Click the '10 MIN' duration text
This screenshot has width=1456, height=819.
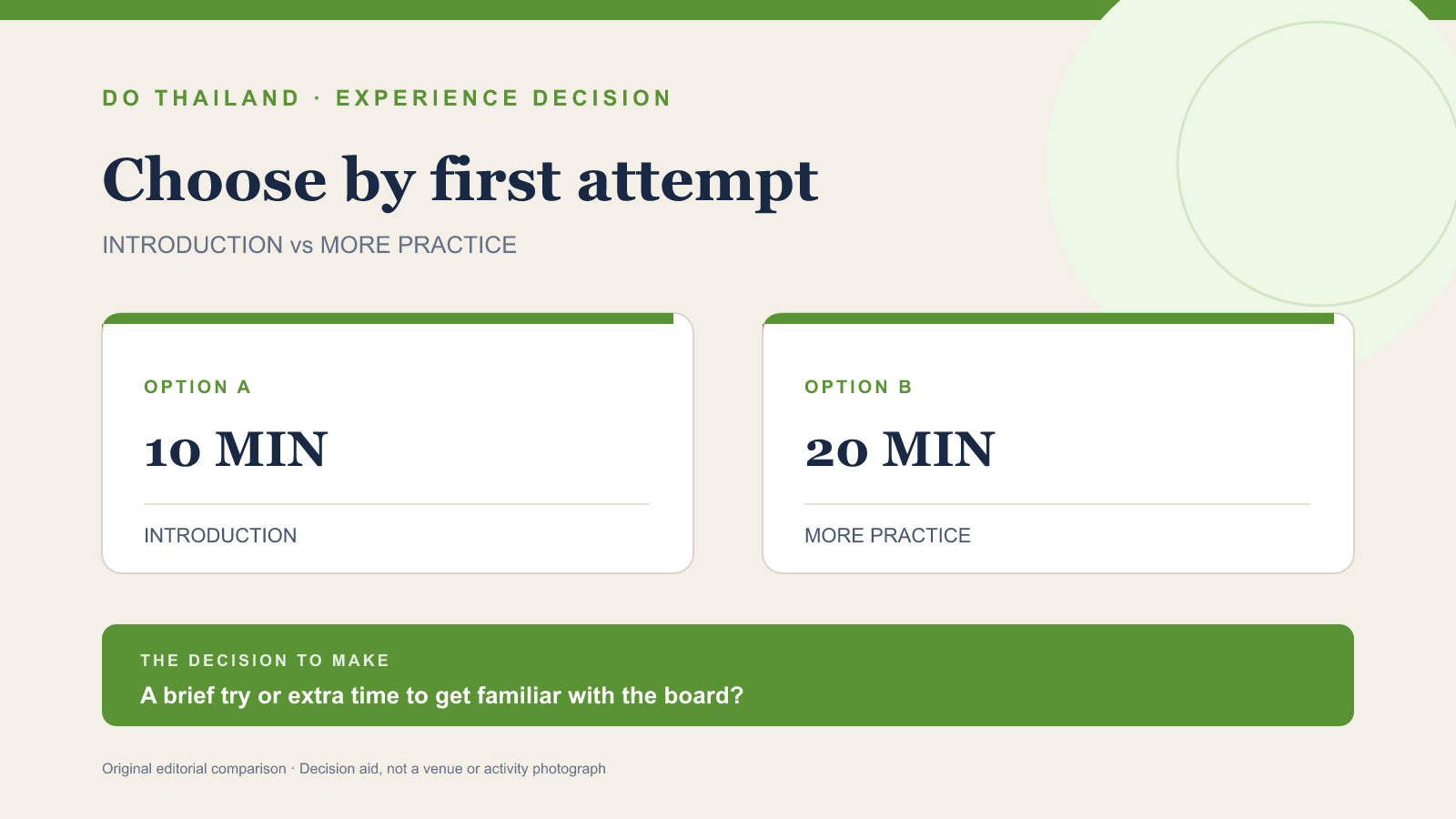(236, 450)
